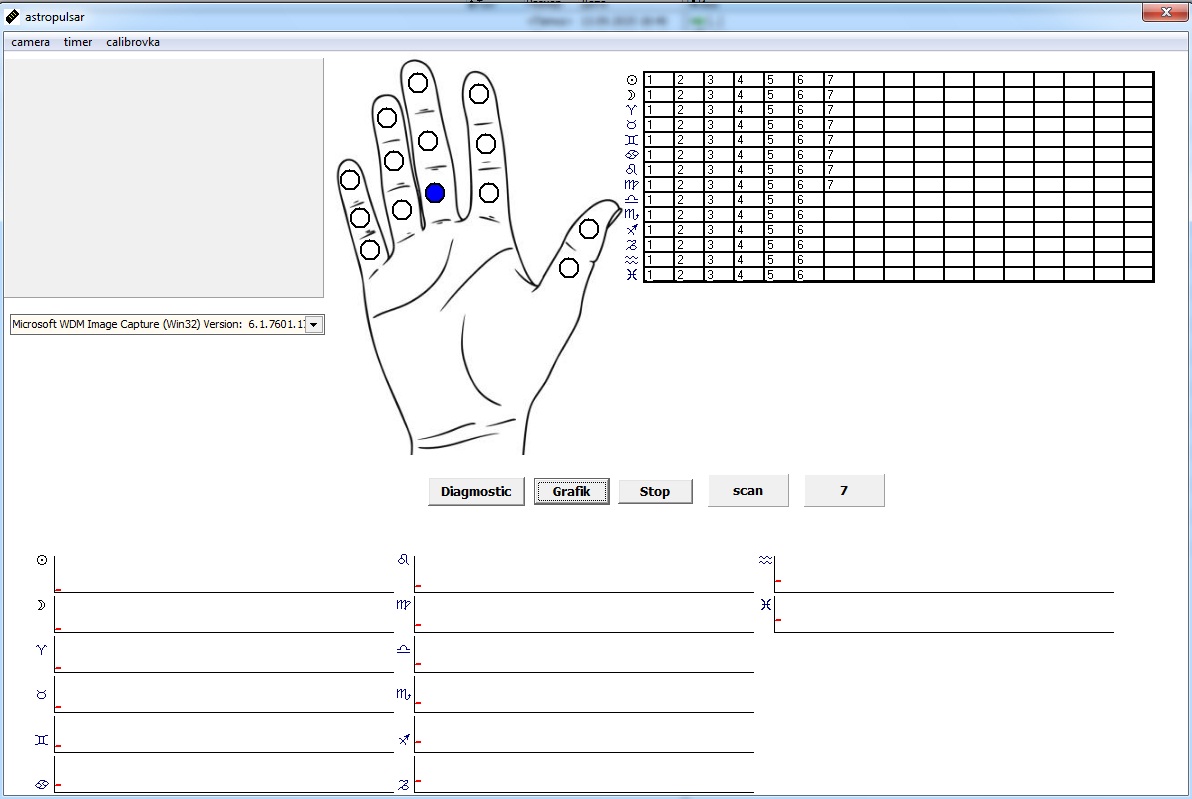Click the Scorpio symbol beside the middle graph
This screenshot has width=1192, height=799.
coord(403,693)
